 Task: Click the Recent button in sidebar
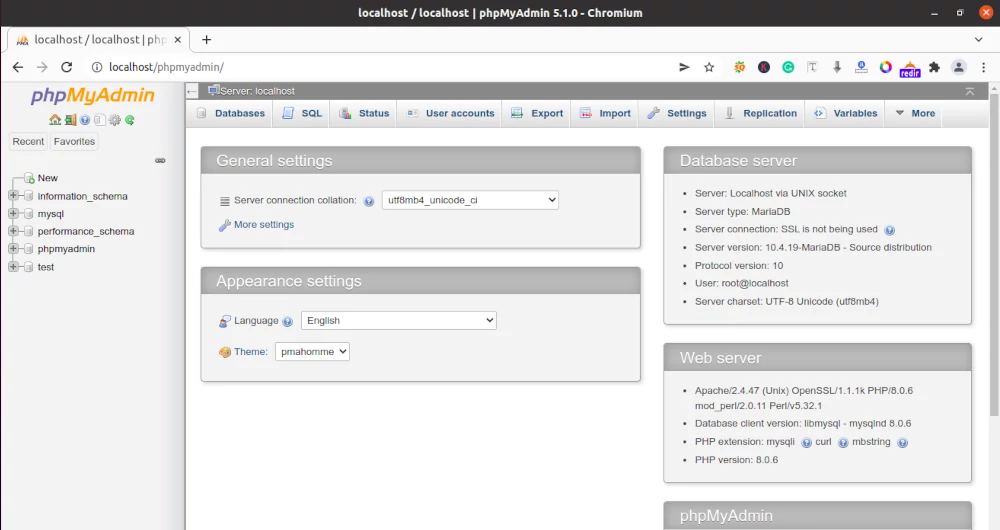(29, 142)
